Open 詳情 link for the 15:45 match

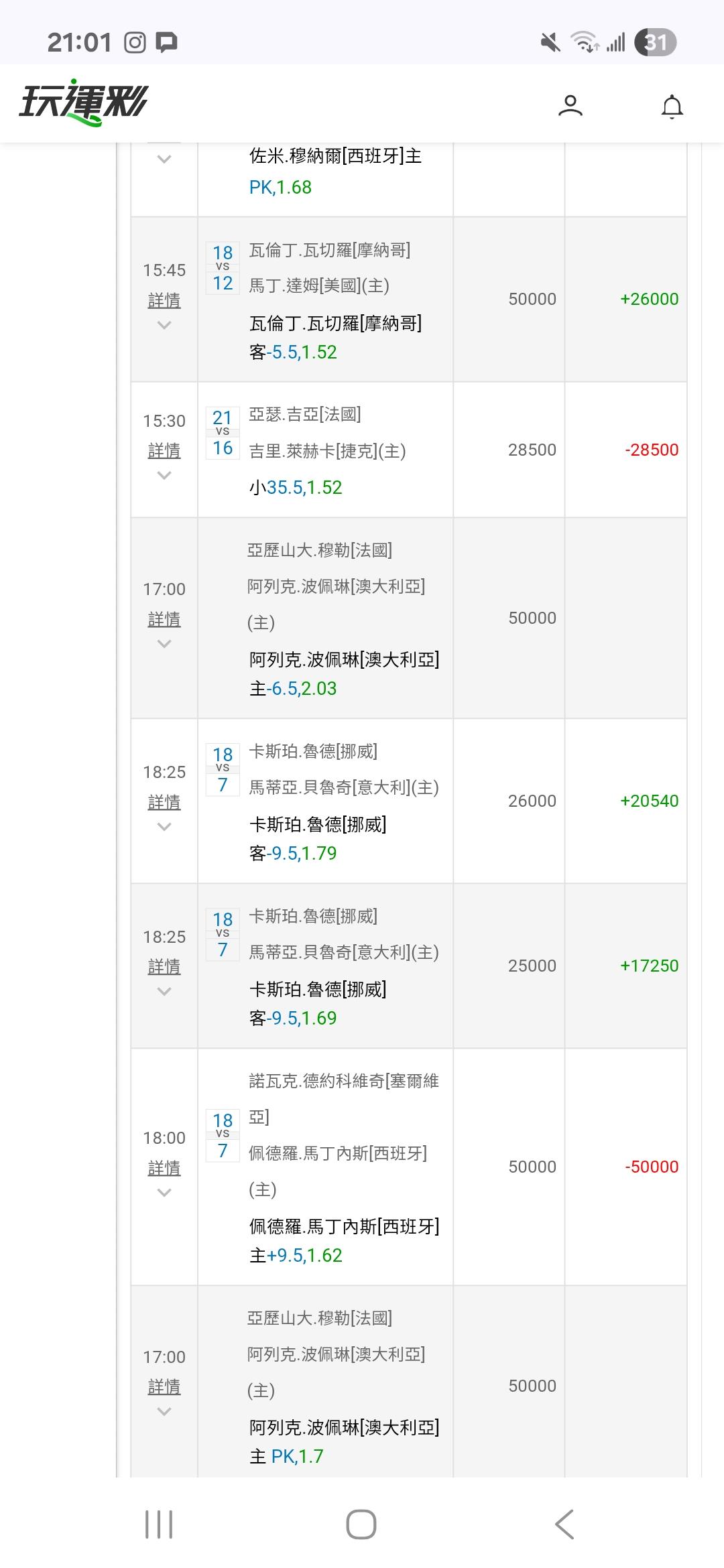tap(164, 300)
